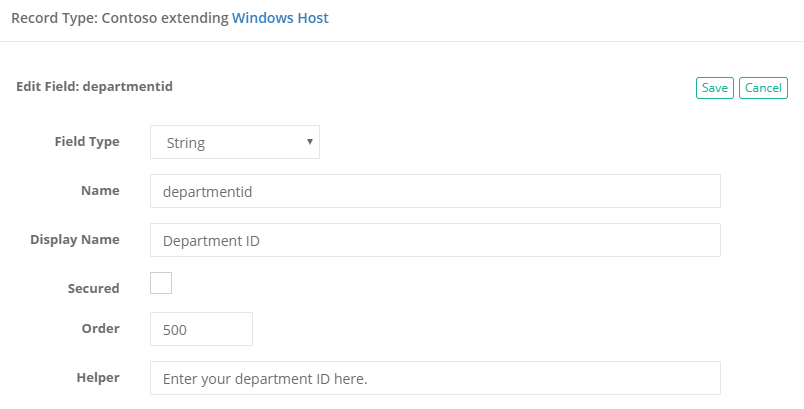Focus the Name field containing departmentid
The height and width of the screenshot is (409, 804).
(435, 192)
